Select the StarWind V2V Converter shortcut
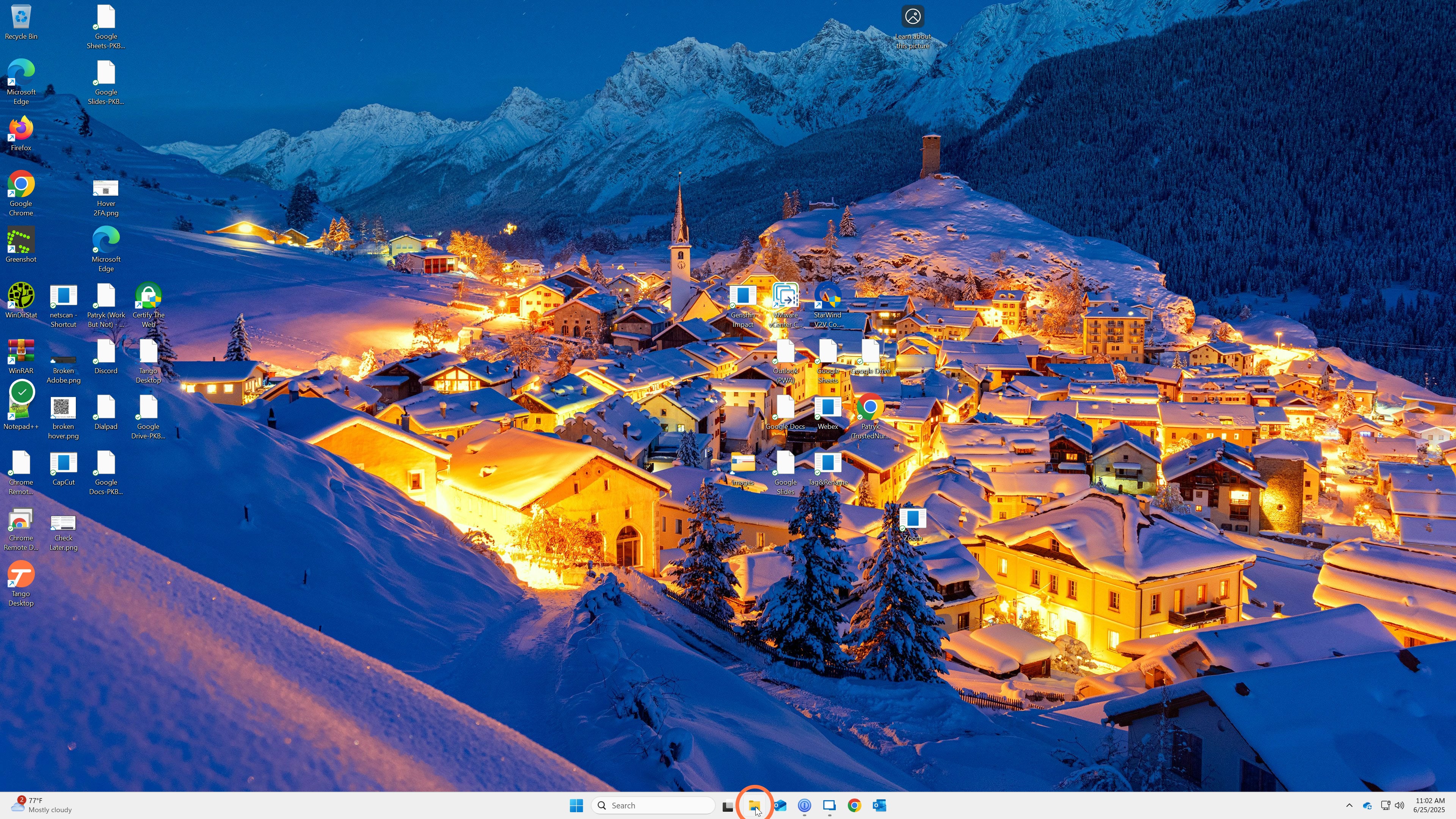 coord(827,305)
